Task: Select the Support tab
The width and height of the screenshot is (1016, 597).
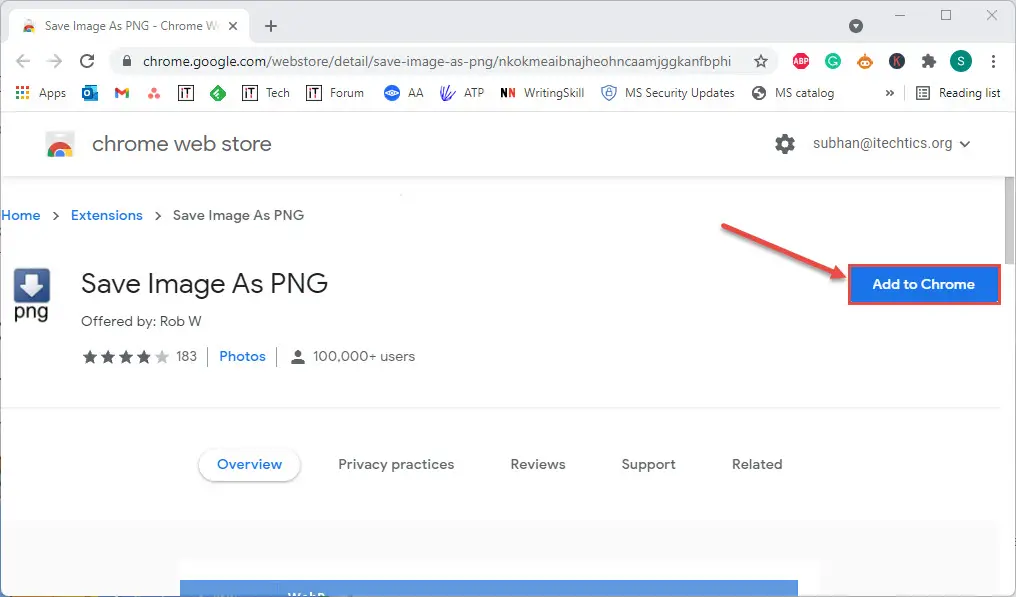Action: (x=649, y=464)
